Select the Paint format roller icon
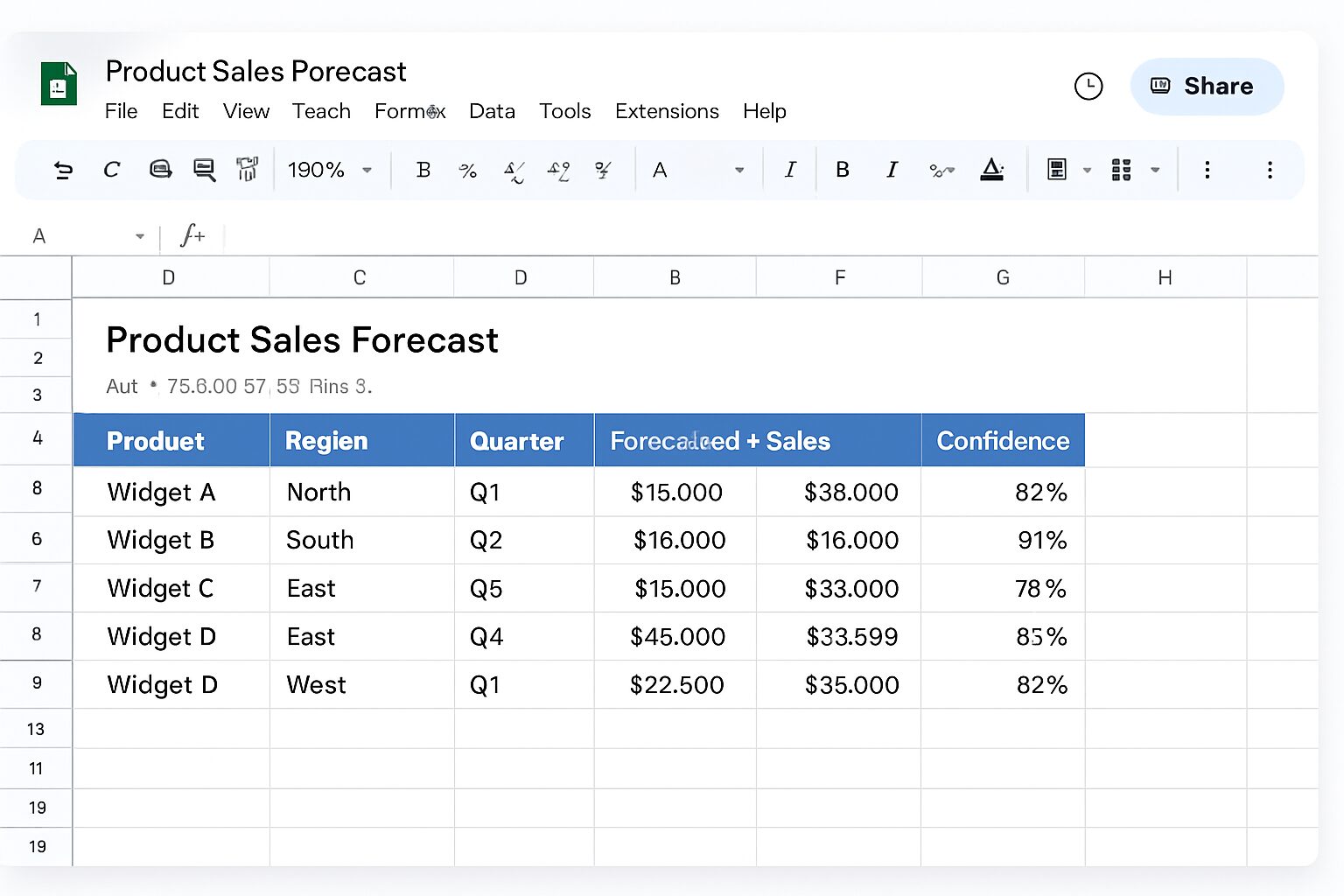 tap(248, 170)
